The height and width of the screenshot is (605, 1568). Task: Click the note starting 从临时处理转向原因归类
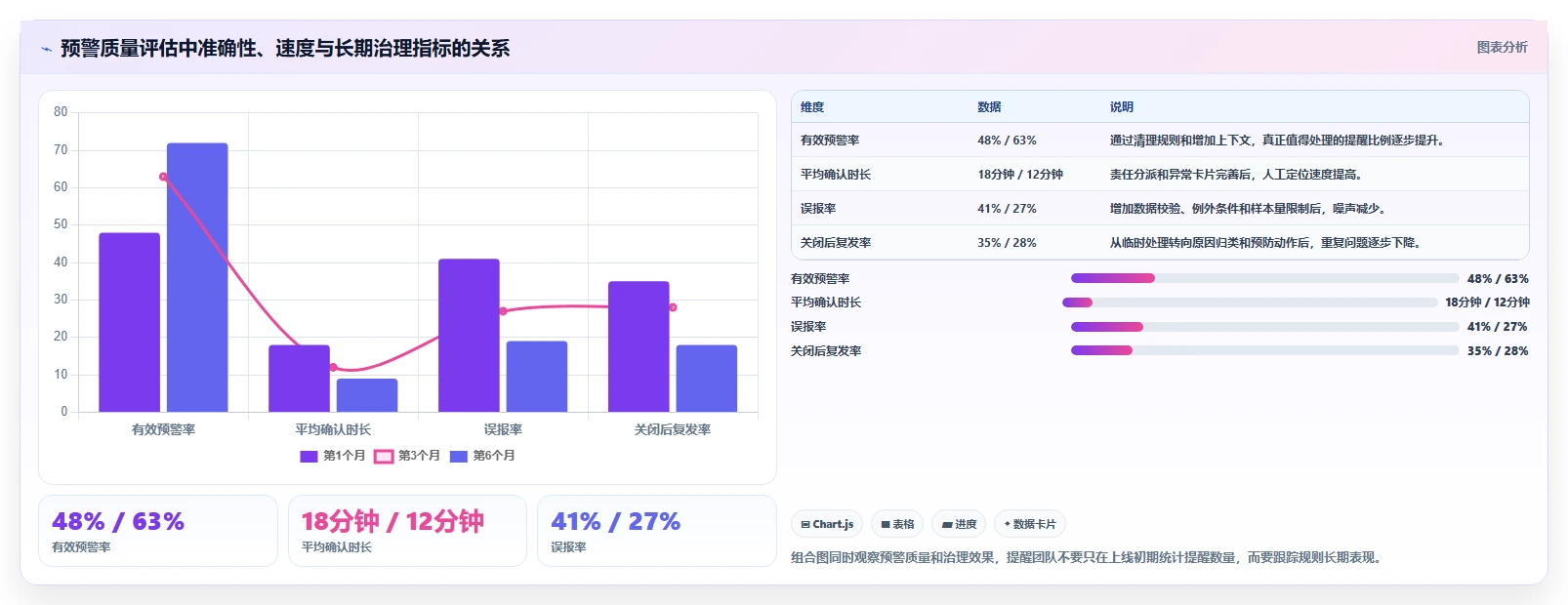coord(1265,243)
